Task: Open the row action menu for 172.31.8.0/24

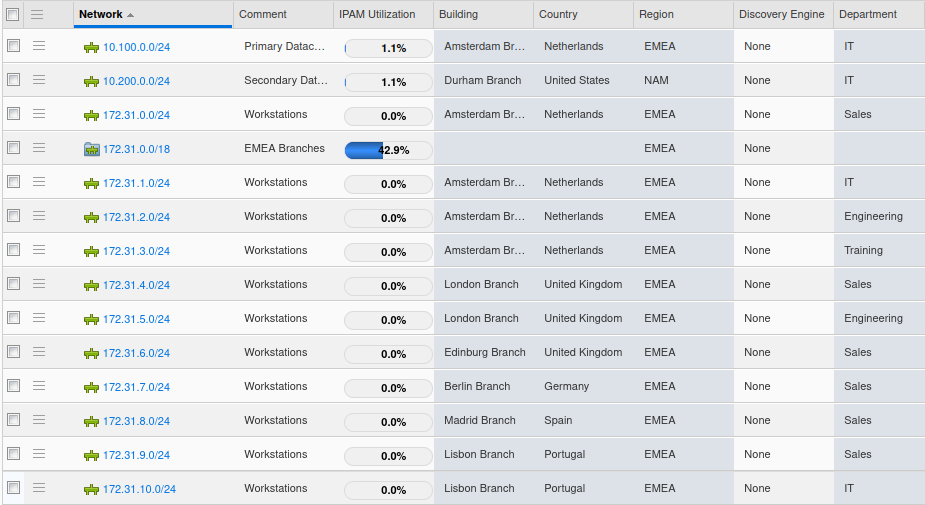Action: pyautogui.click(x=39, y=420)
